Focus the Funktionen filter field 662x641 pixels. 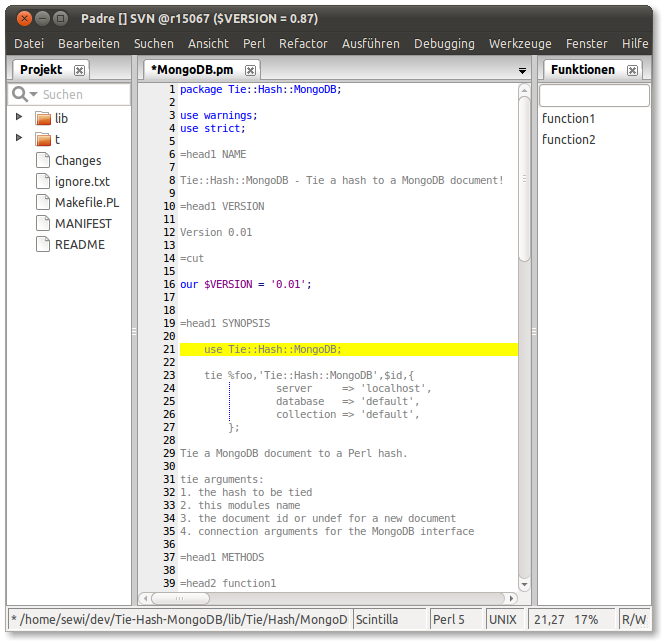point(594,95)
